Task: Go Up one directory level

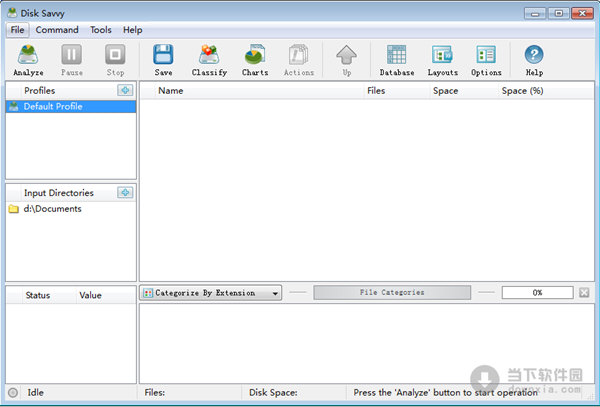Action: [x=346, y=60]
